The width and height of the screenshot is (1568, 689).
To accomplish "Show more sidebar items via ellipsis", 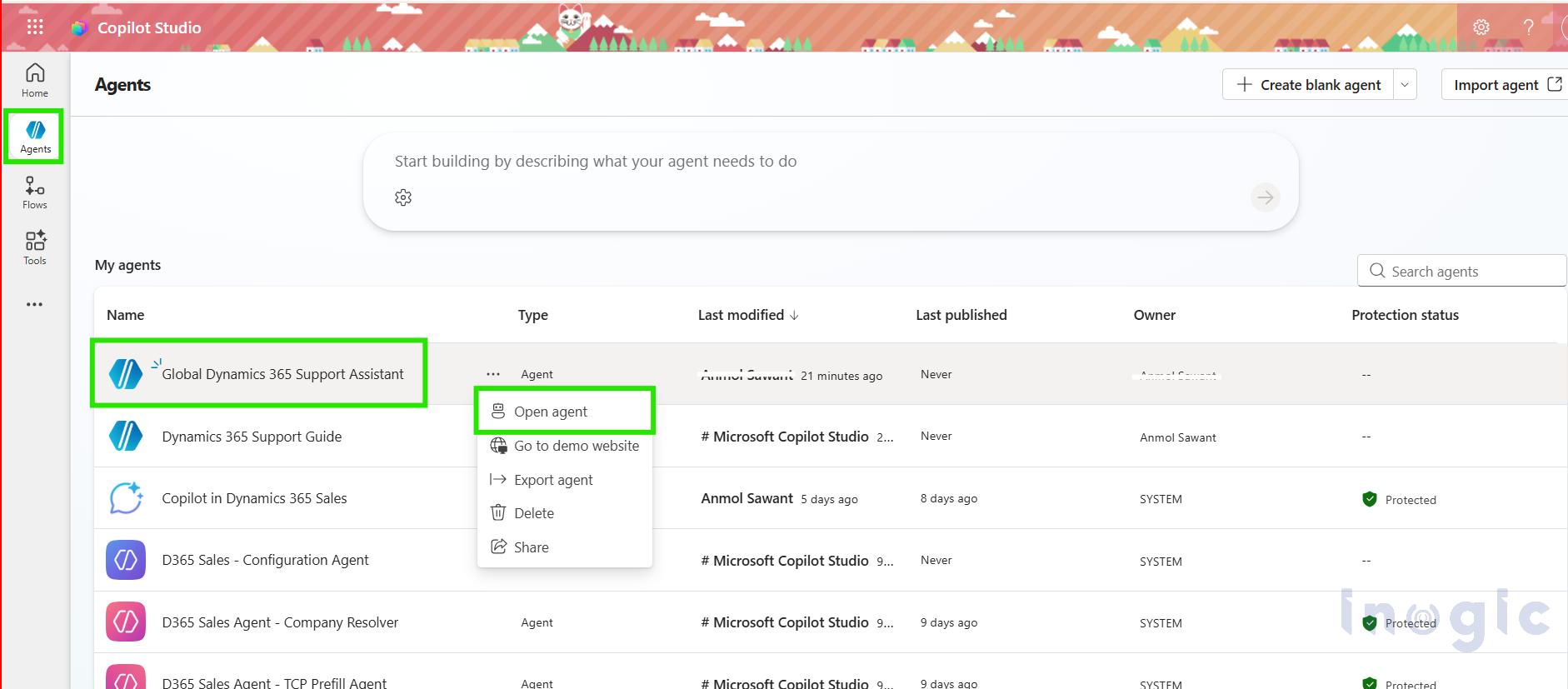I will [35, 304].
